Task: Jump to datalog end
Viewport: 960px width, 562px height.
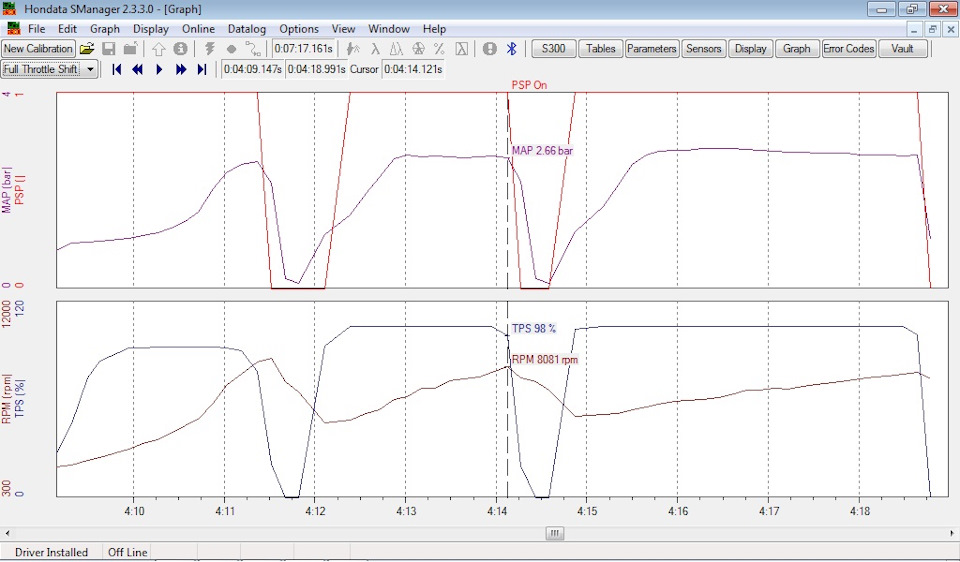Action: (201, 69)
